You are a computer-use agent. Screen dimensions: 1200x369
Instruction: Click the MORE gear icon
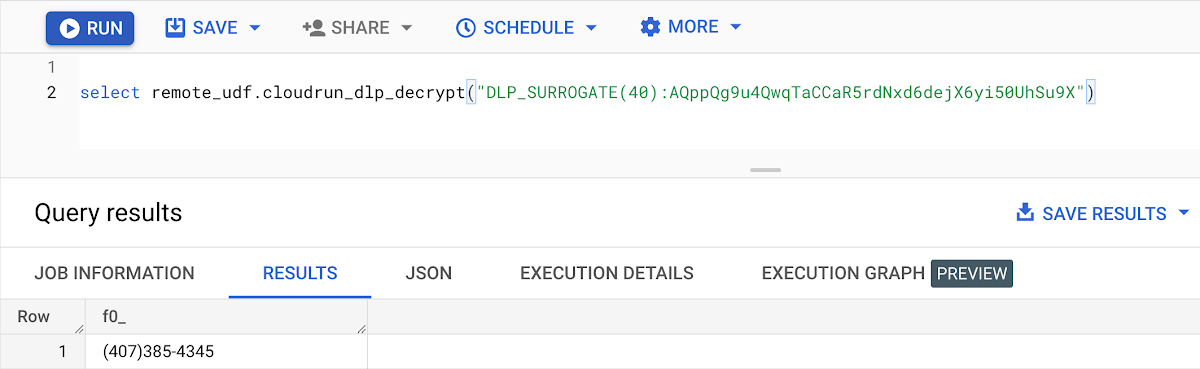pyautogui.click(x=650, y=27)
